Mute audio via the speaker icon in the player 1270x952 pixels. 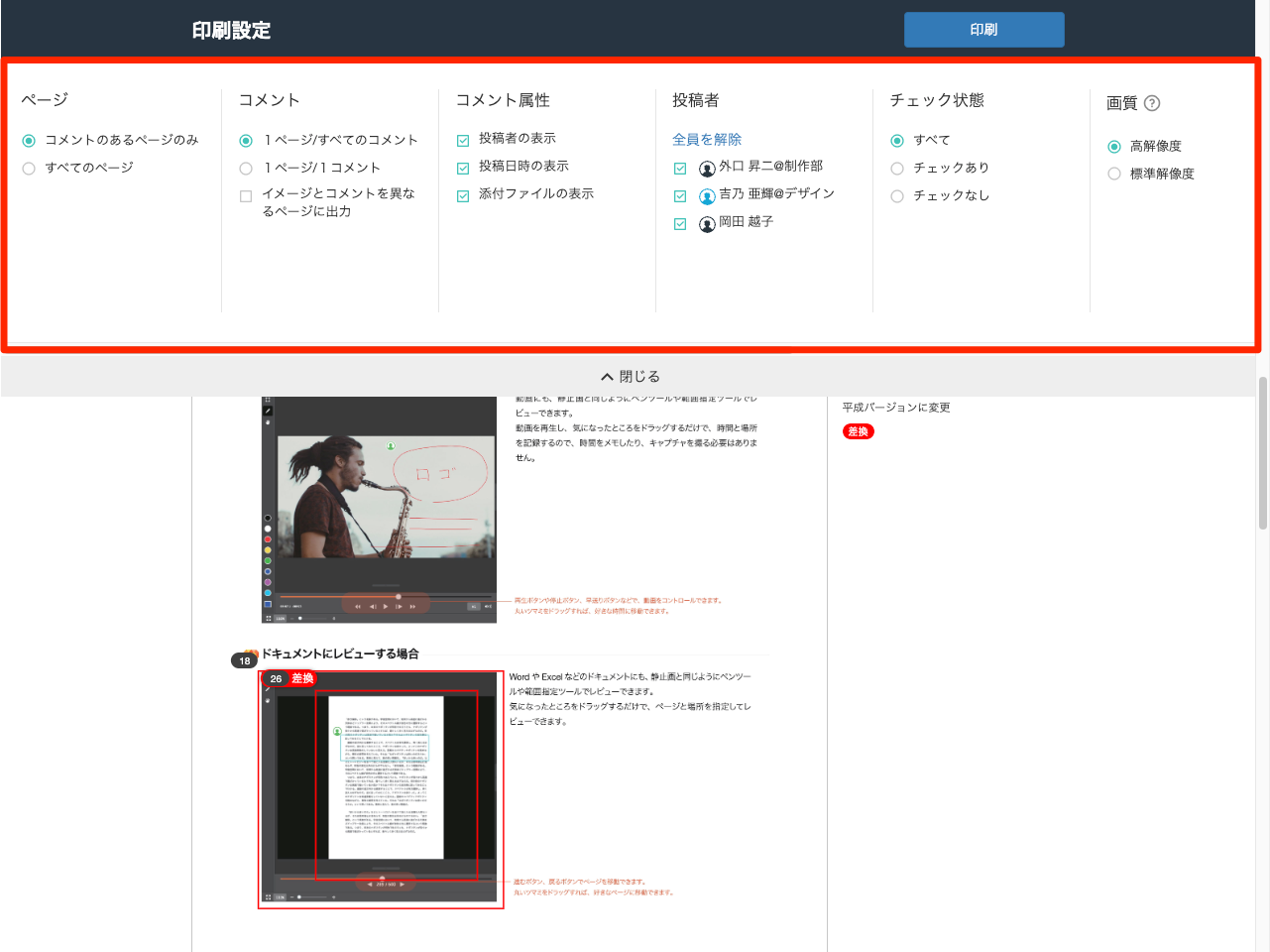[489, 605]
